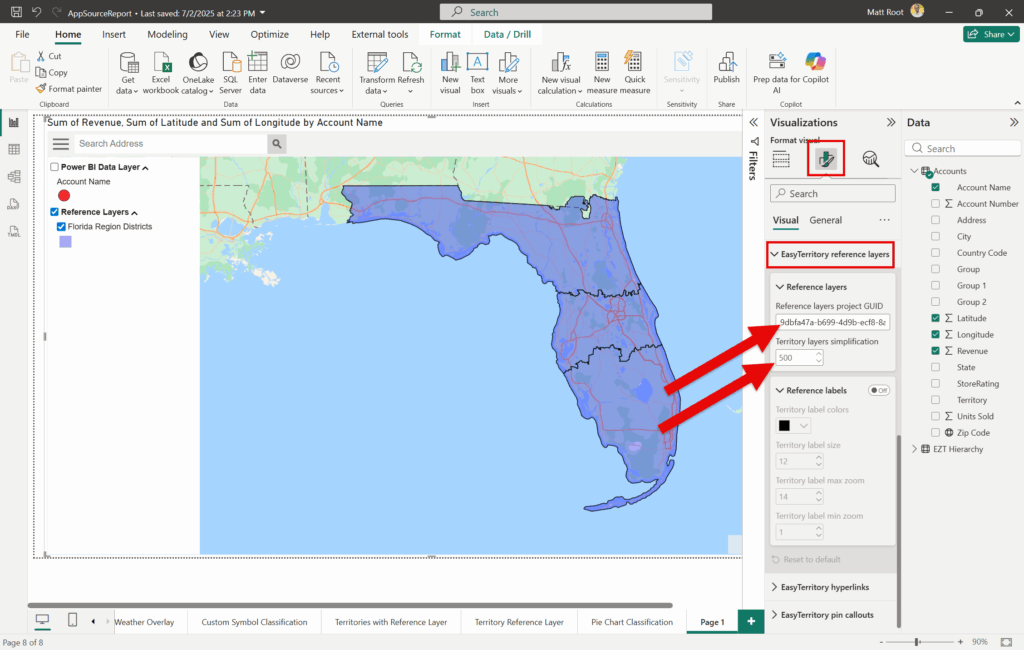Image resolution: width=1024 pixels, height=650 pixels.
Task: Click the Share button
Action: [x=991, y=34]
